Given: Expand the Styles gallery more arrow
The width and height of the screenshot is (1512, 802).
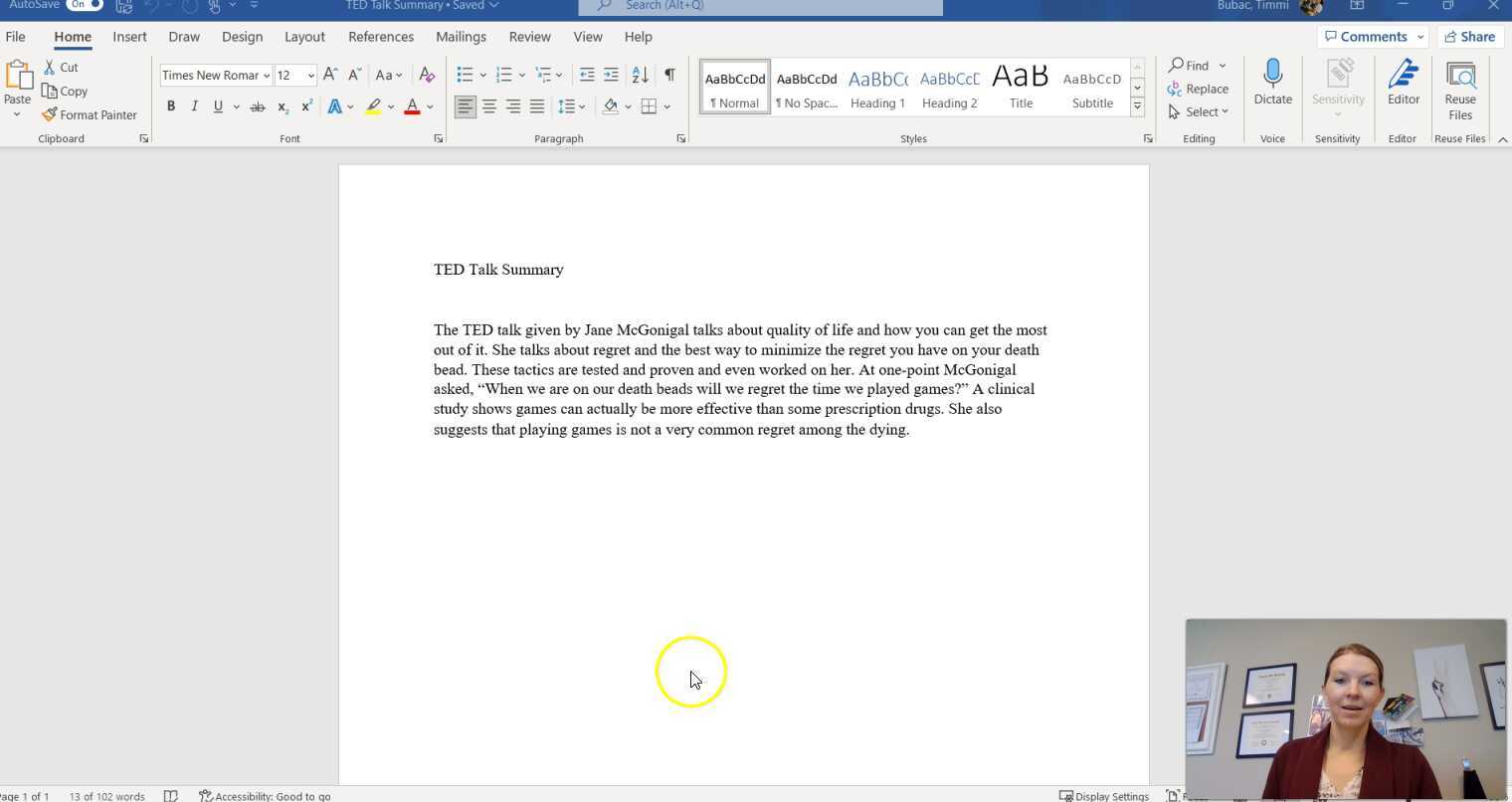Looking at the screenshot, I should [x=1137, y=106].
